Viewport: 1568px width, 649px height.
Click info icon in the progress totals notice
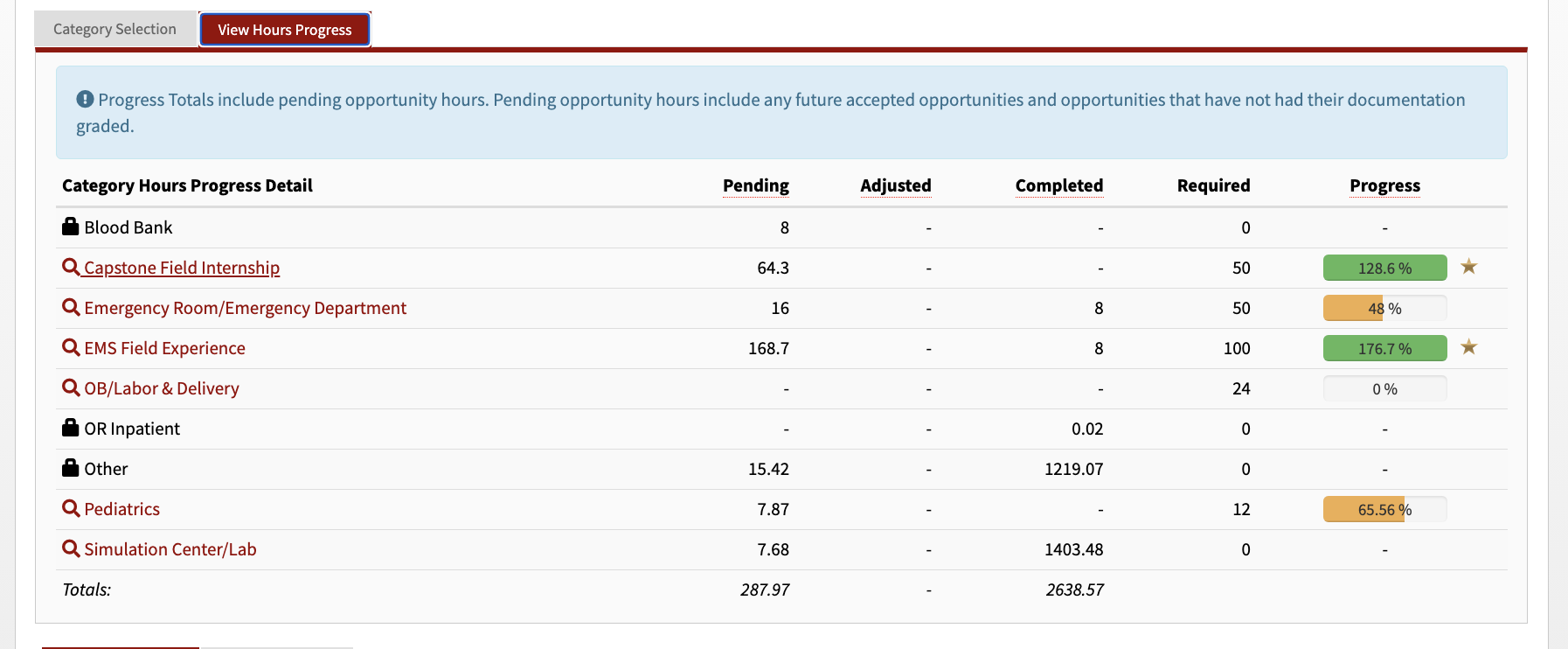pos(85,99)
